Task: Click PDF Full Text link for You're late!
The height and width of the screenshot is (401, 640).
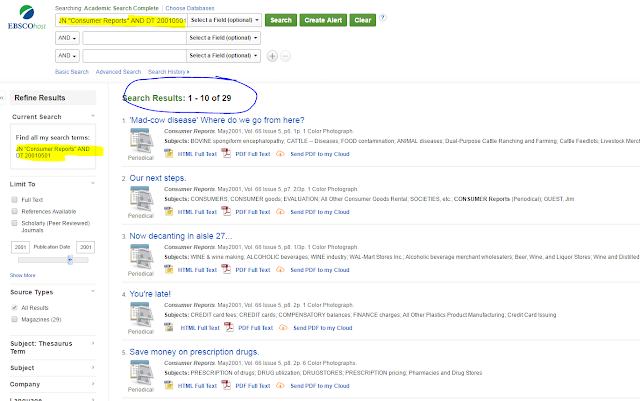Action: point(256,328)
